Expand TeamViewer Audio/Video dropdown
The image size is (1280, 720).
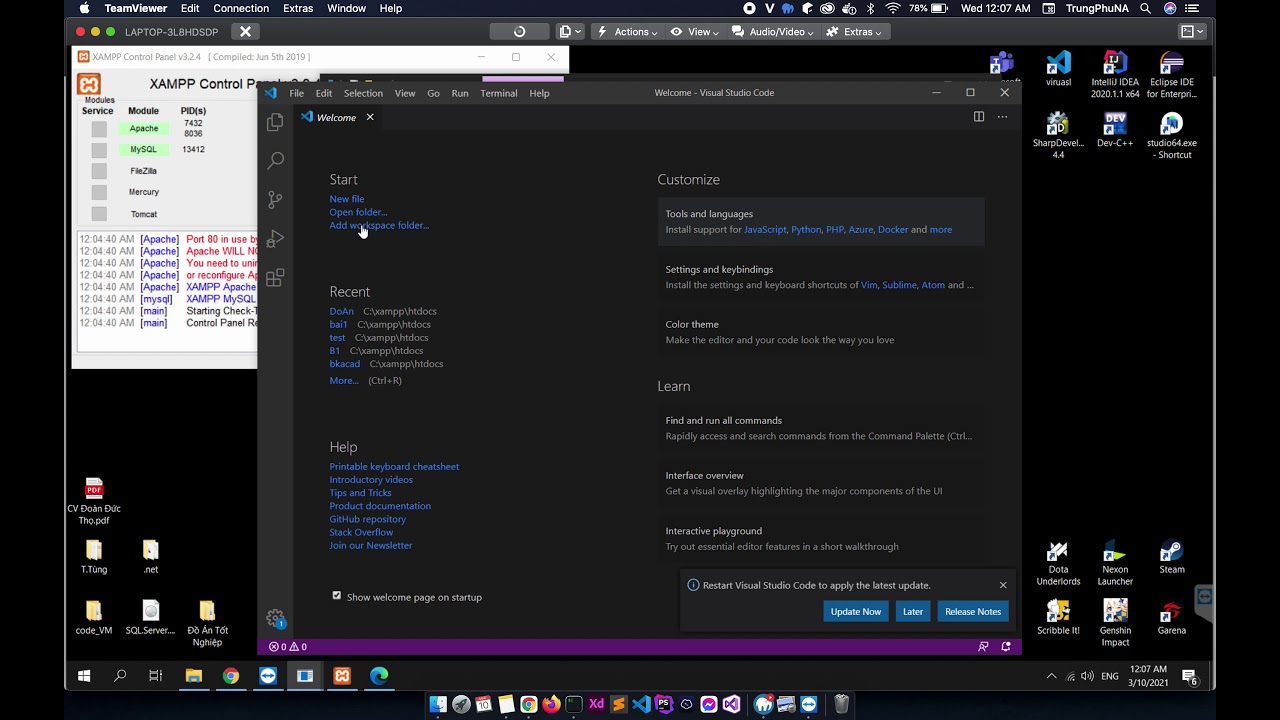[773, 32]
